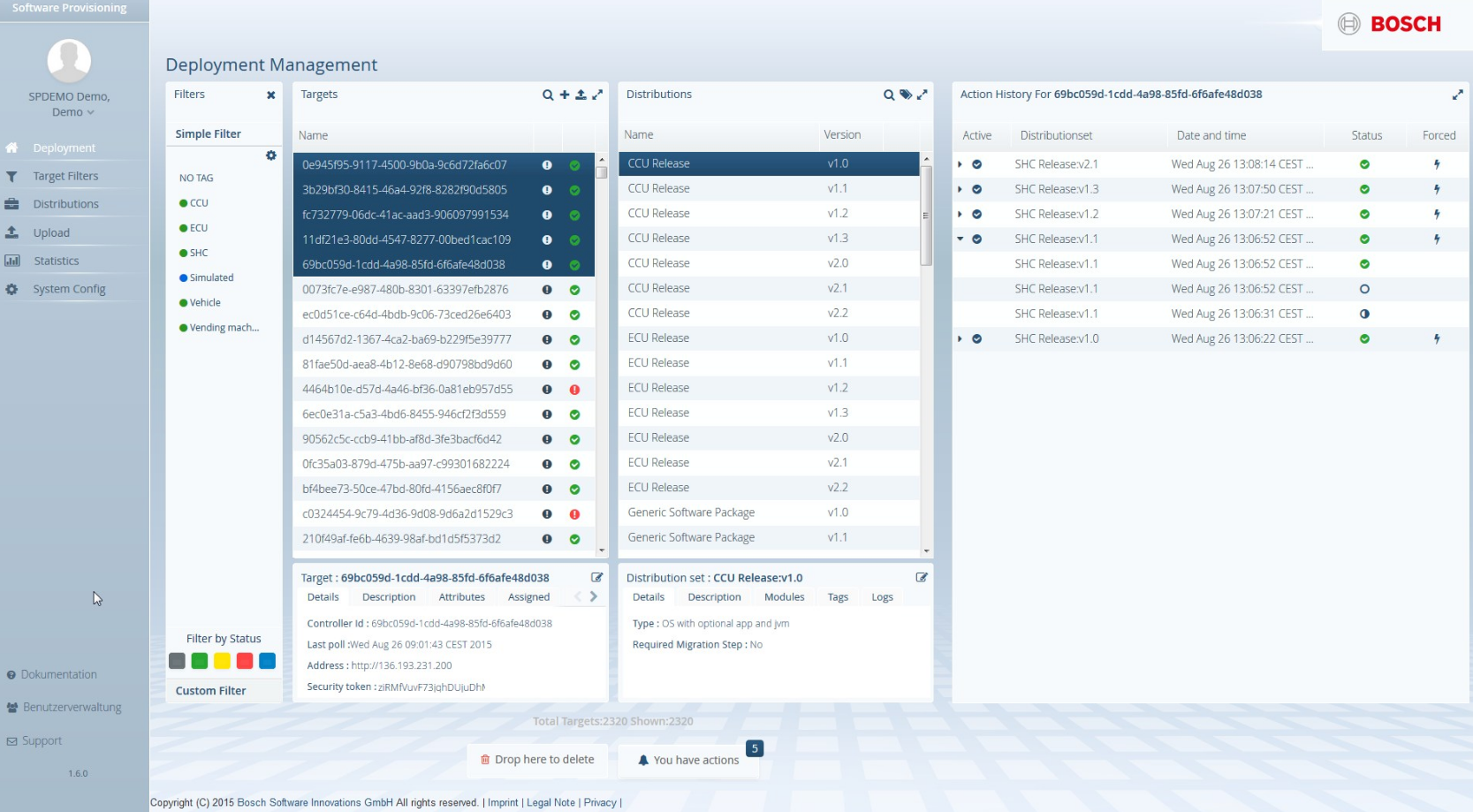
Task: Click forced bolt icon for SHC Release:v1.0
Action: 1437,339
